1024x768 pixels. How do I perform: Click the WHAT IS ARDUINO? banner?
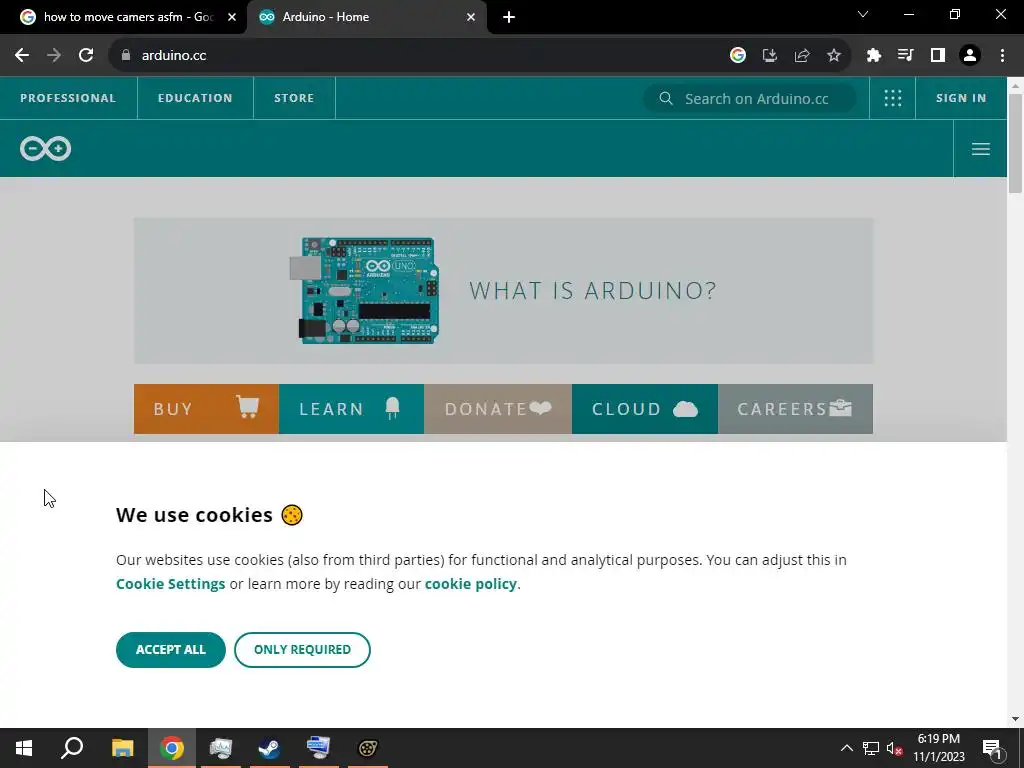point(503,291)
